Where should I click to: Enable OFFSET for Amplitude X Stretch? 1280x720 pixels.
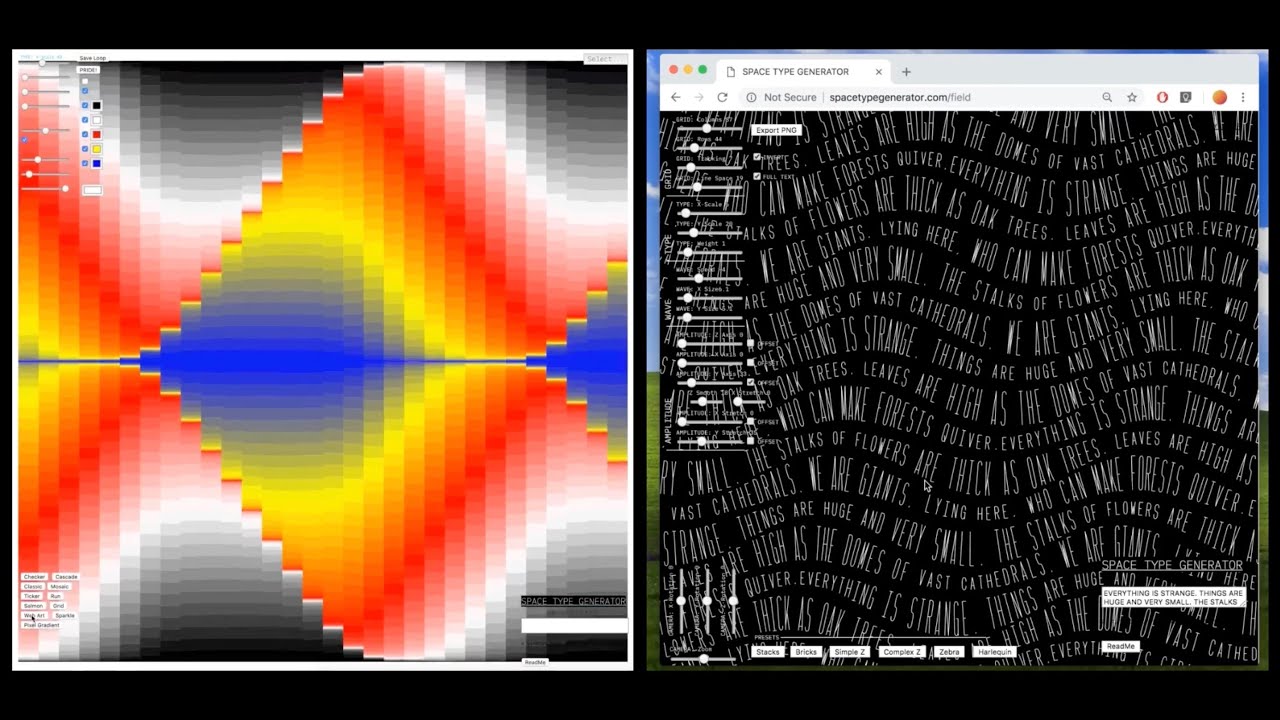(x=750, y=421)
